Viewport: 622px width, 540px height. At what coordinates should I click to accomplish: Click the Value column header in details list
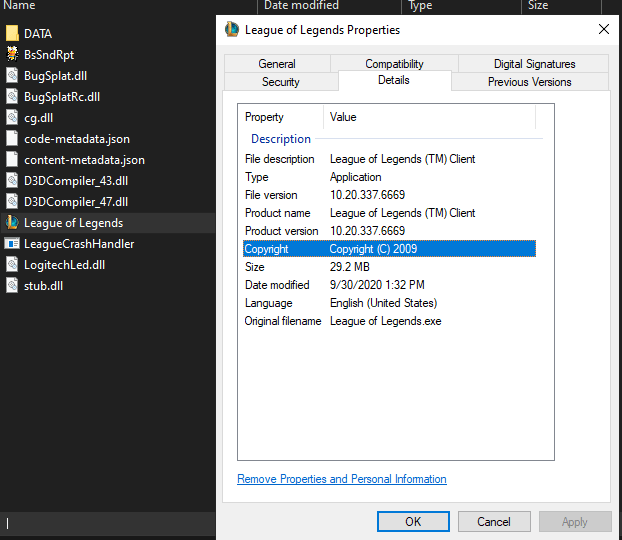[430, 117]
